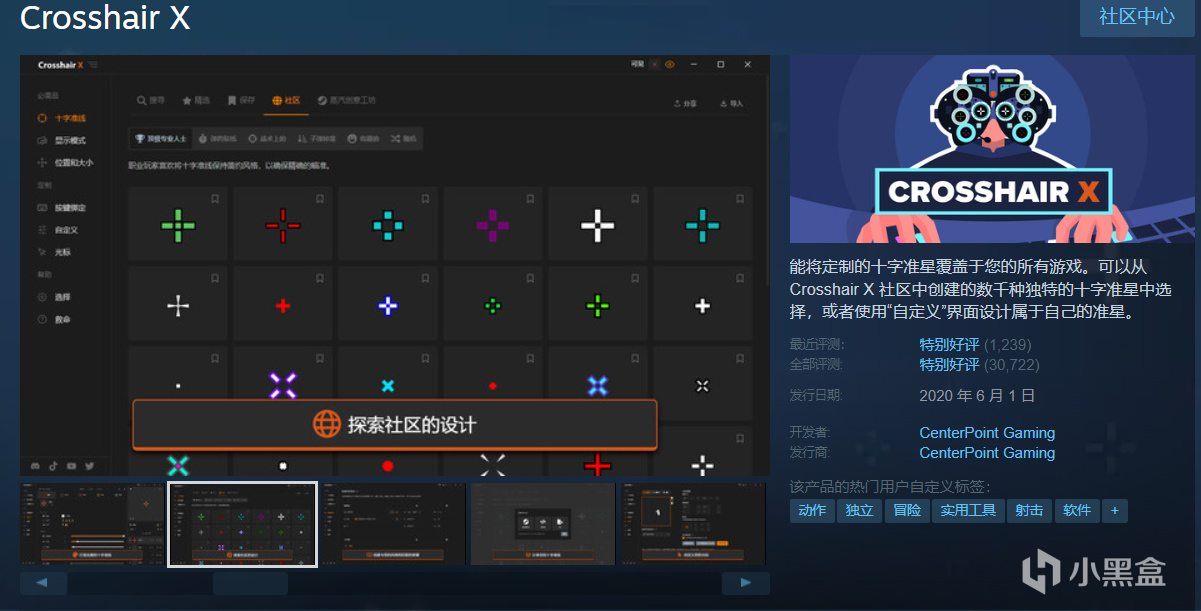Bookmark the green plus crosshair card

215,199
